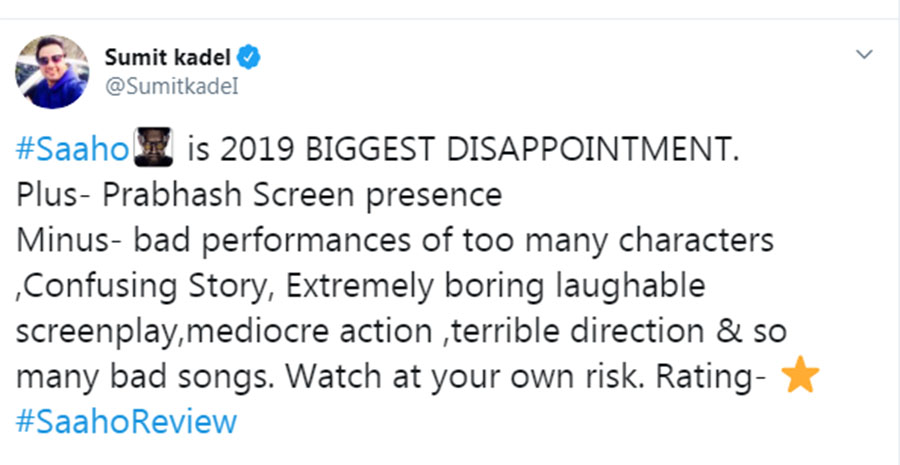
Task: Click the "Plus- Prabhash Screen presence" line
Action: 259,195
